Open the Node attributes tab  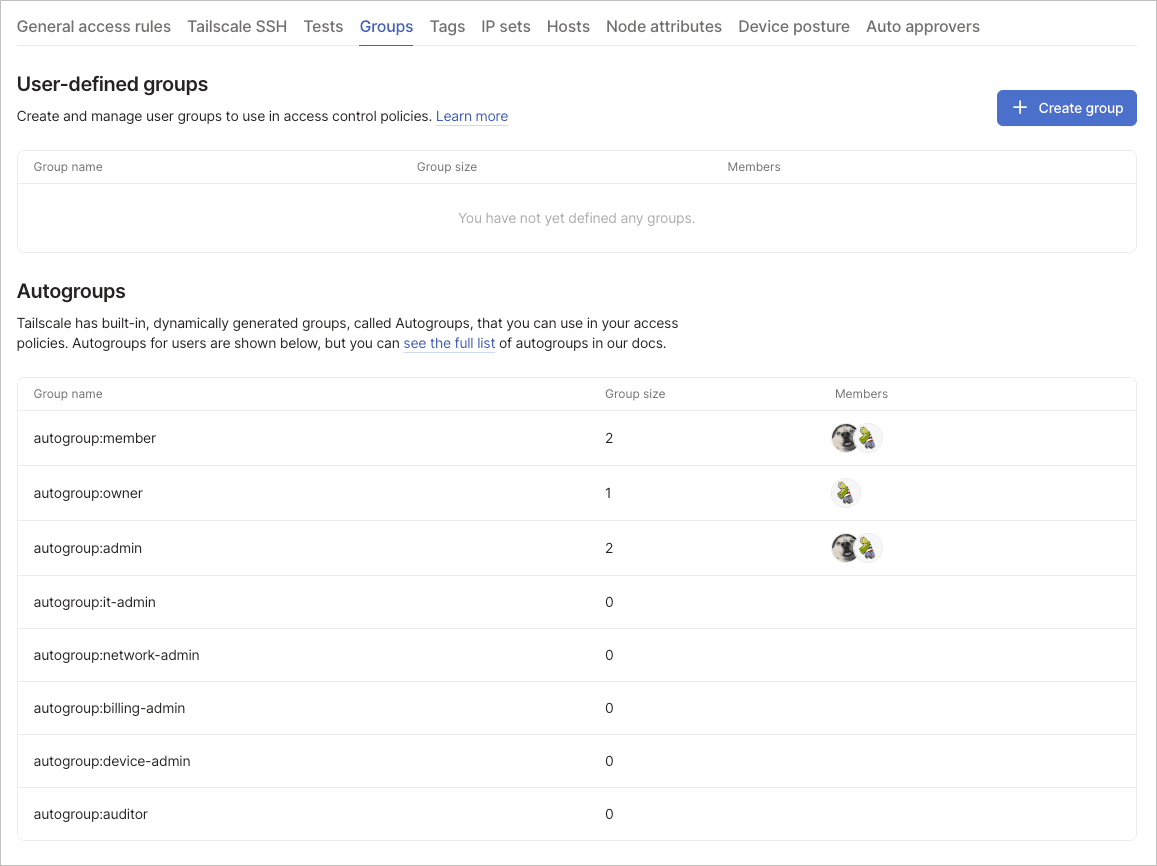coord(663,26)
